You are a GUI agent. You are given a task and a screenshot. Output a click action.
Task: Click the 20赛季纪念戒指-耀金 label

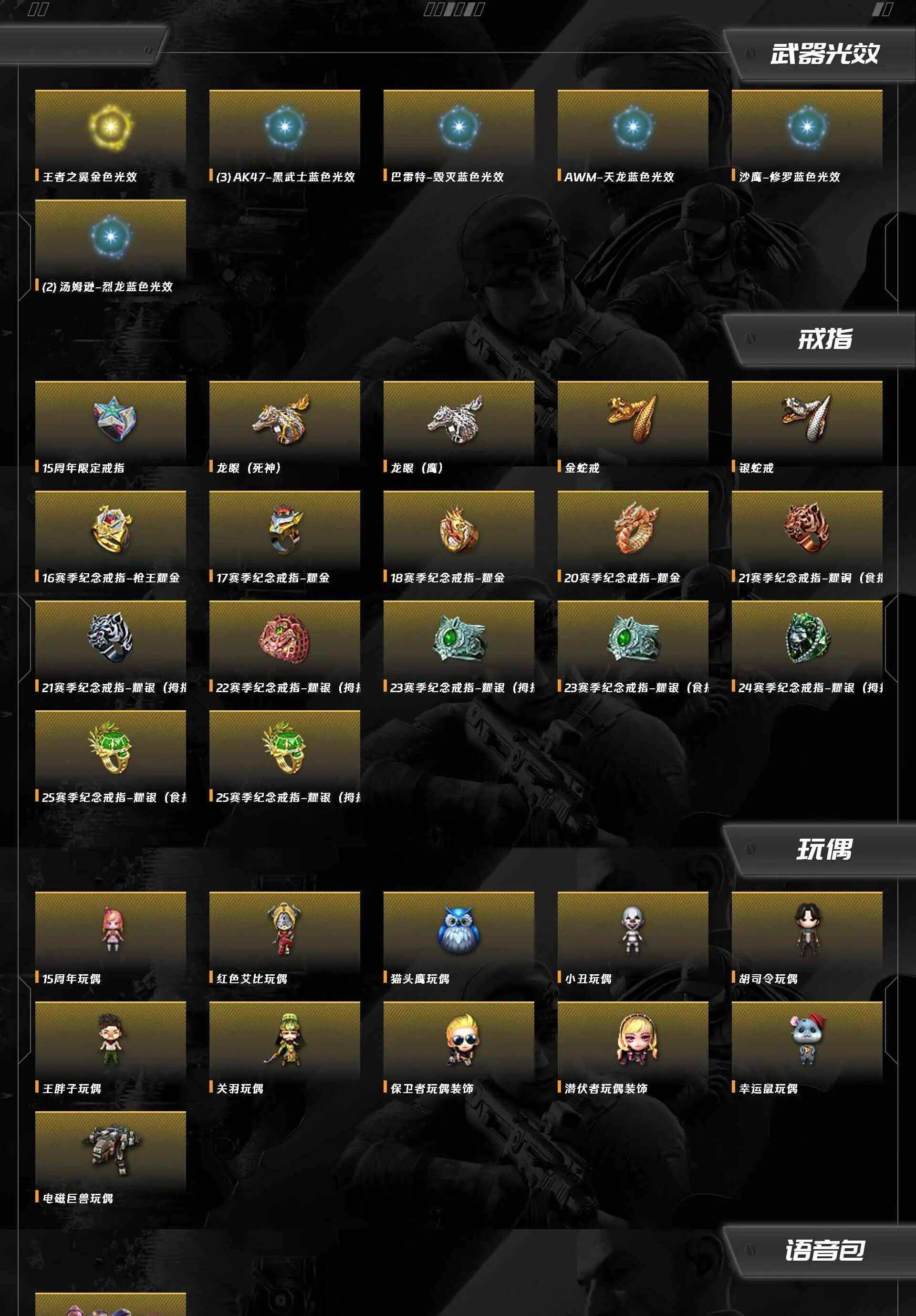tap(622, 578)
